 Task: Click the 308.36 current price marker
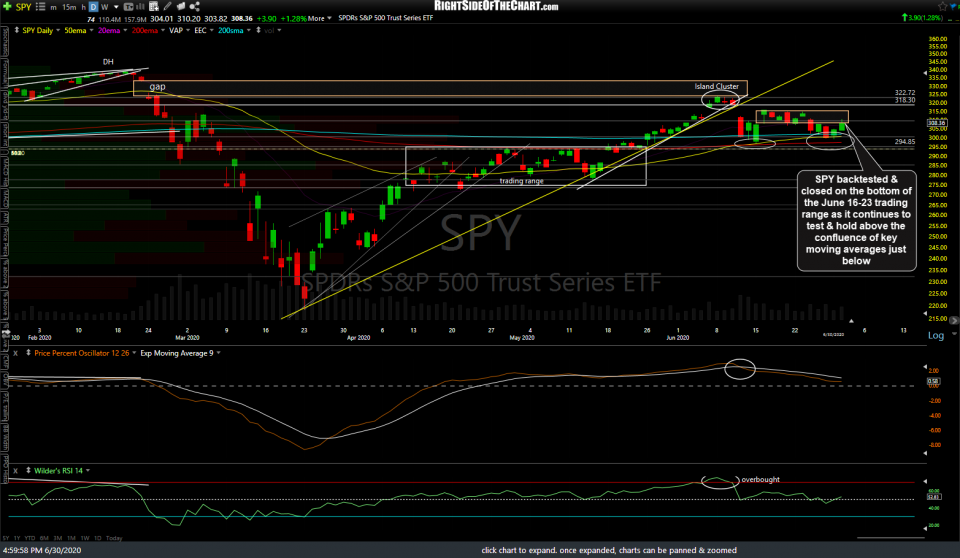(x=937, y=123)
